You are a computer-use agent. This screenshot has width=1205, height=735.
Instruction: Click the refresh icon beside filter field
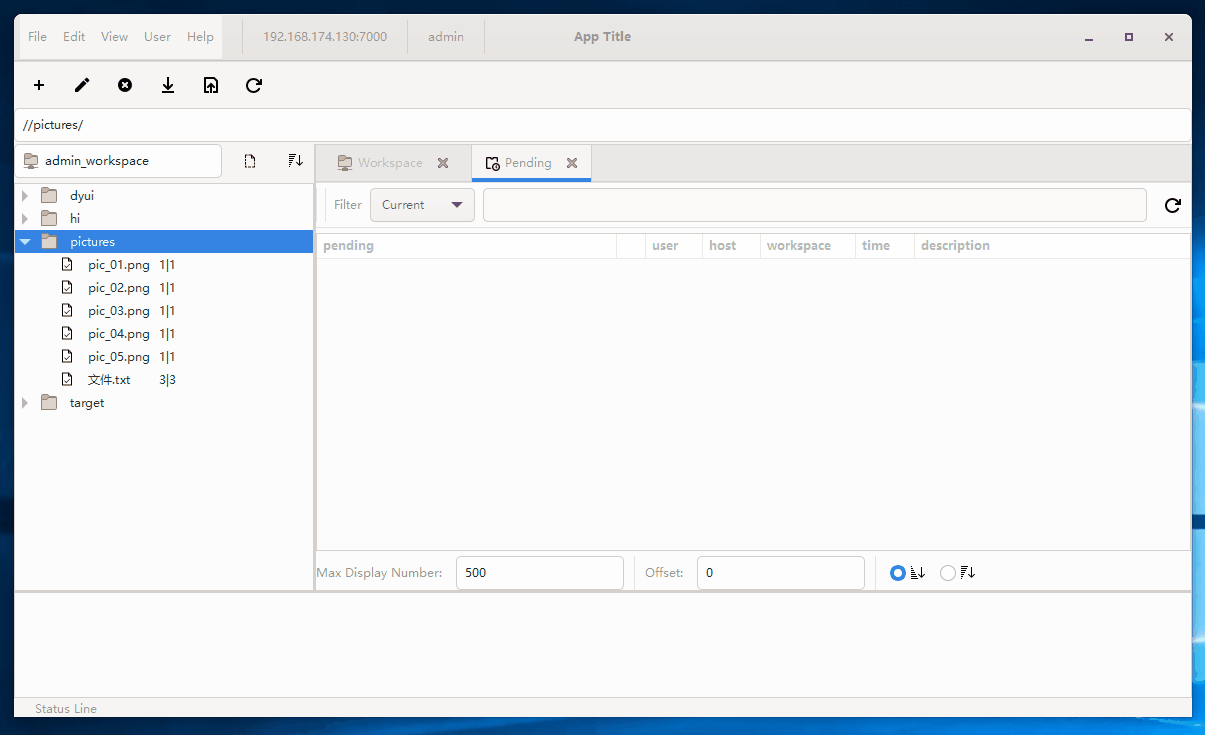point(1172,205)
